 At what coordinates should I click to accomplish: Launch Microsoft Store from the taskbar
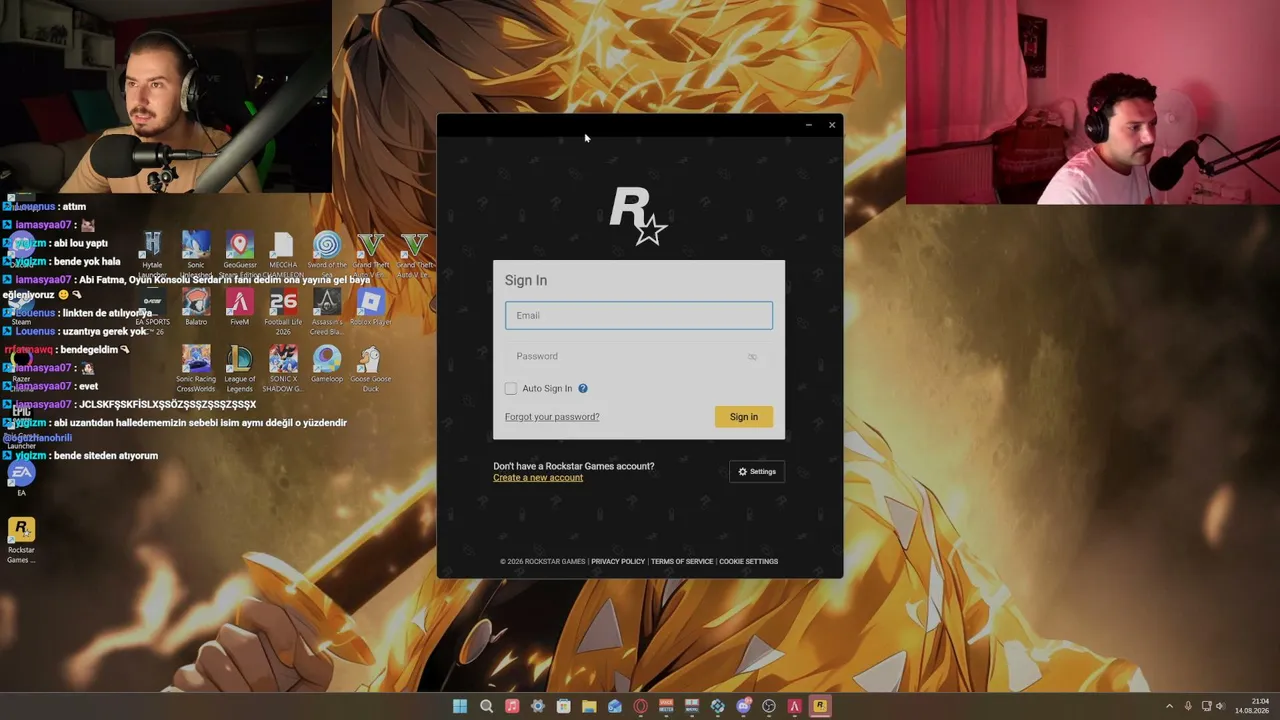563,706
